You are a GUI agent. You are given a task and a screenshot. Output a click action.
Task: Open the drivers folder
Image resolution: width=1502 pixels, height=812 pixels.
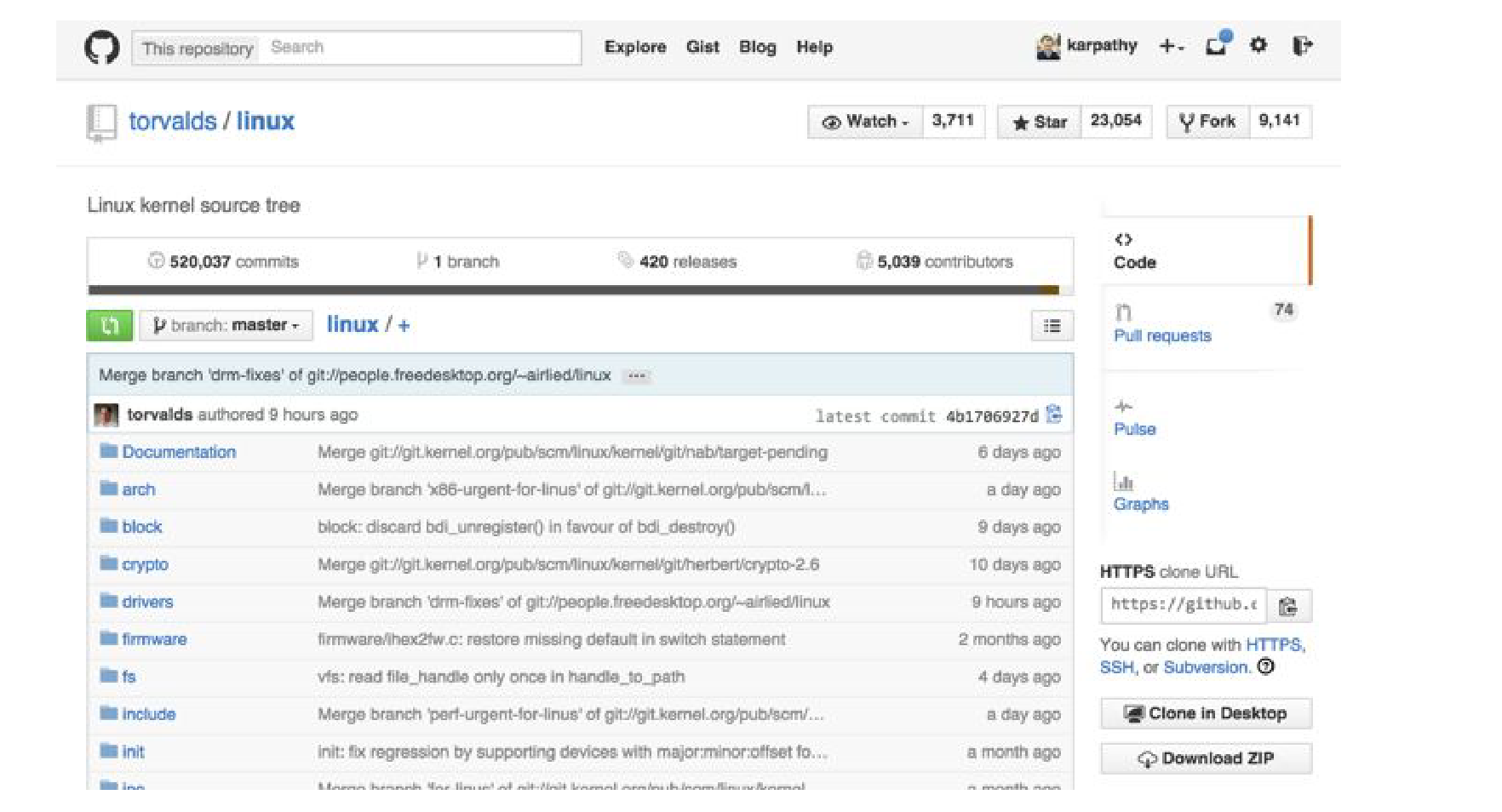[x=147, y=602]
